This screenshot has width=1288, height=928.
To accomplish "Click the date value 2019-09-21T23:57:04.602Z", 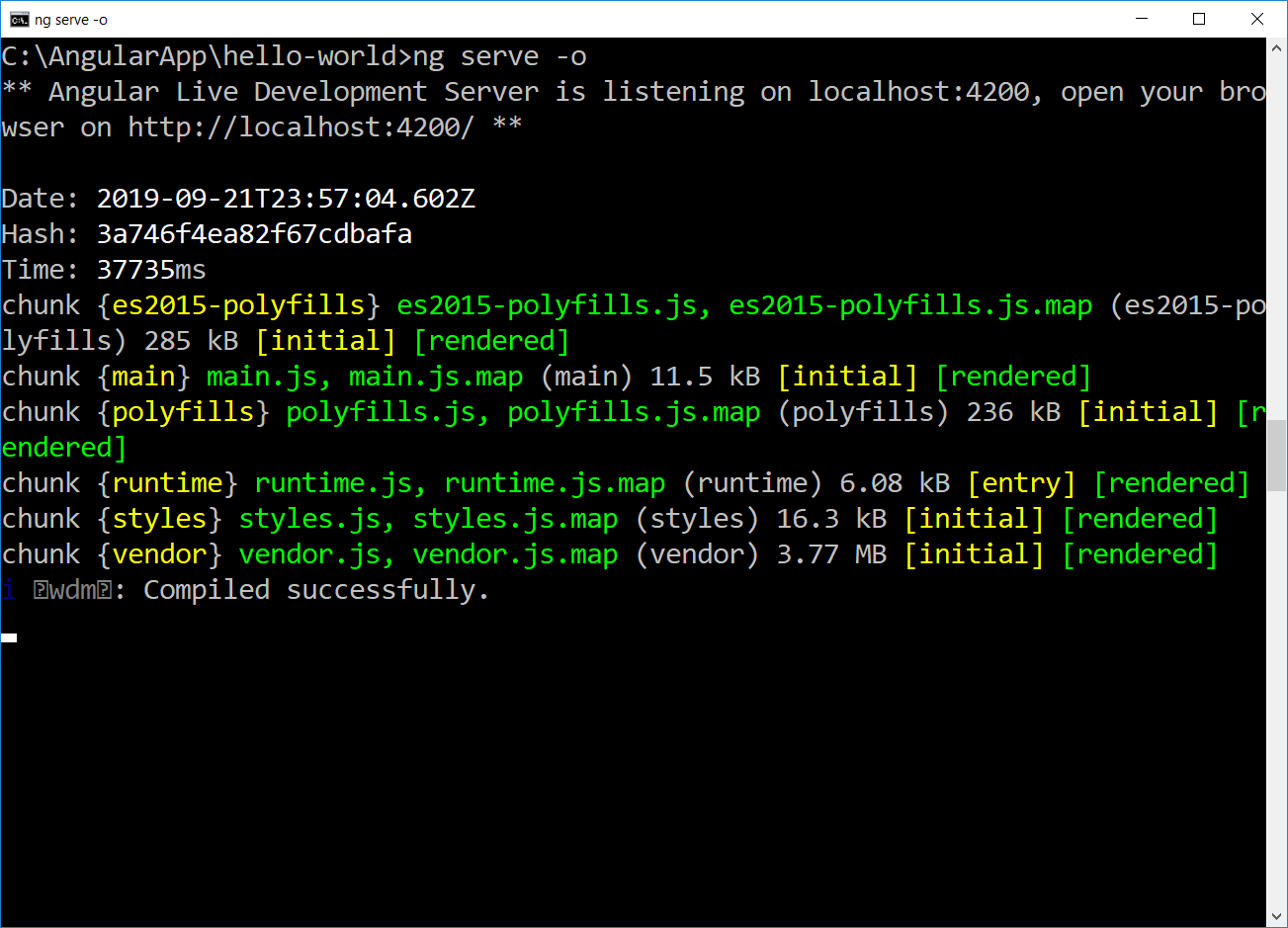I will pos(286,199).
